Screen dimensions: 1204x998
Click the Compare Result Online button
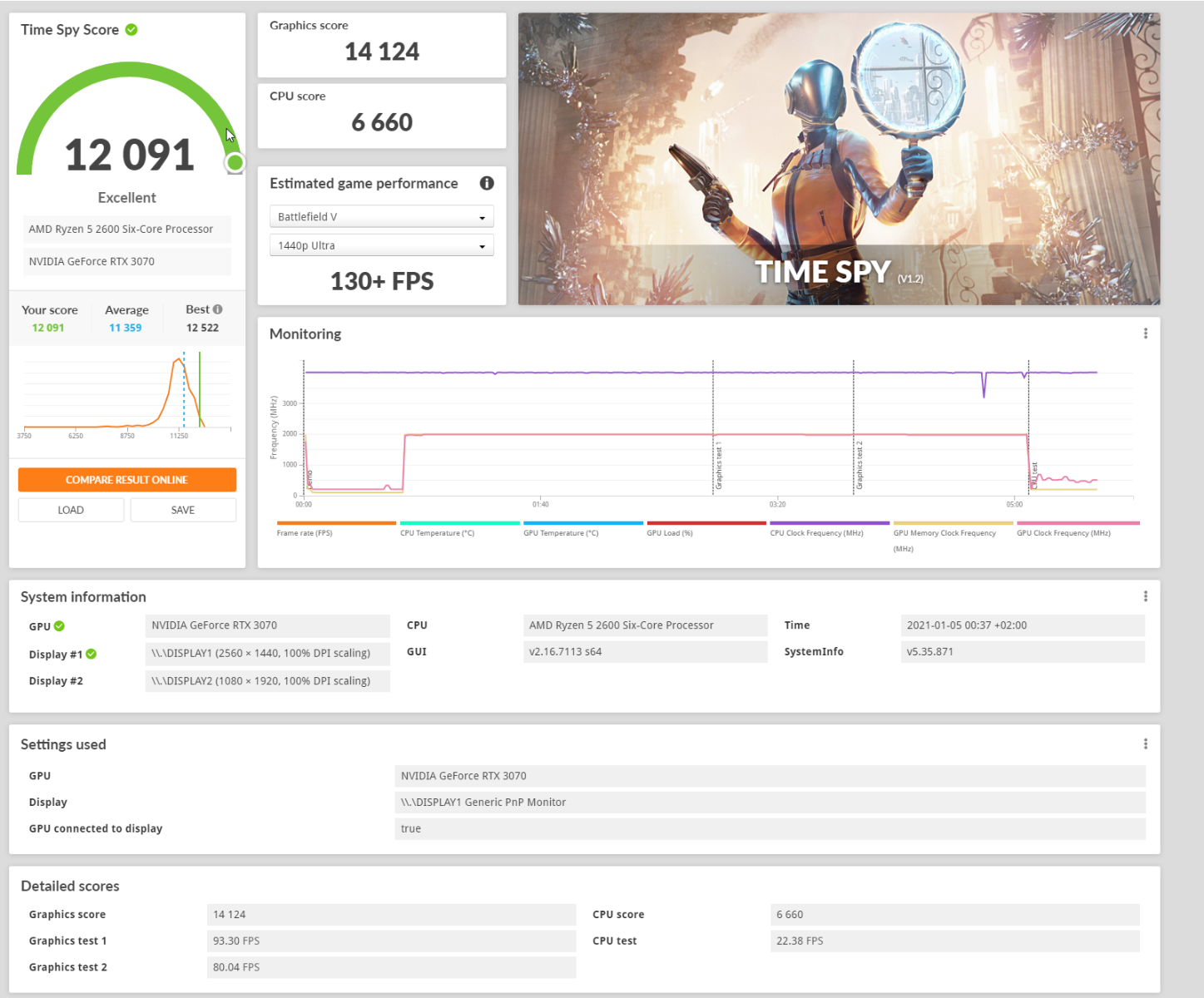pos(127,480)
